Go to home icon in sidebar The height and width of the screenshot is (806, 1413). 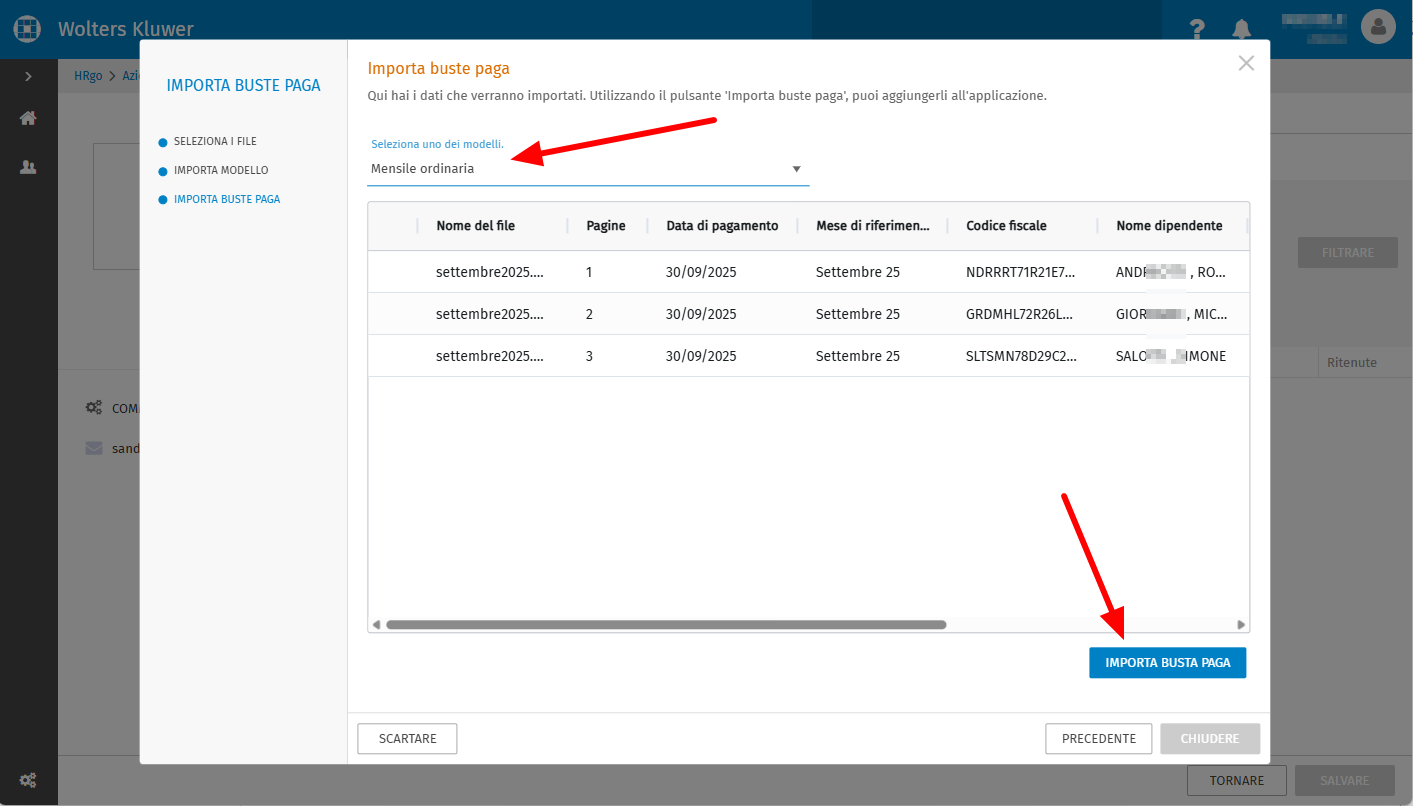(x=28, y=118)
